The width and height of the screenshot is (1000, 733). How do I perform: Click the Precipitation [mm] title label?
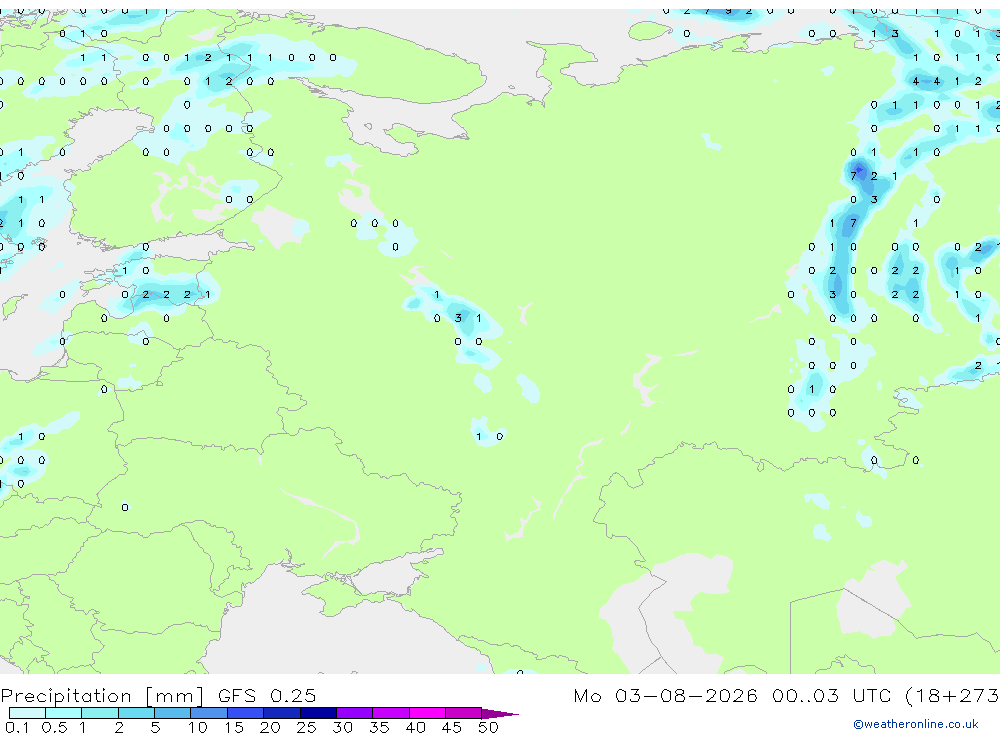(102, 695)
